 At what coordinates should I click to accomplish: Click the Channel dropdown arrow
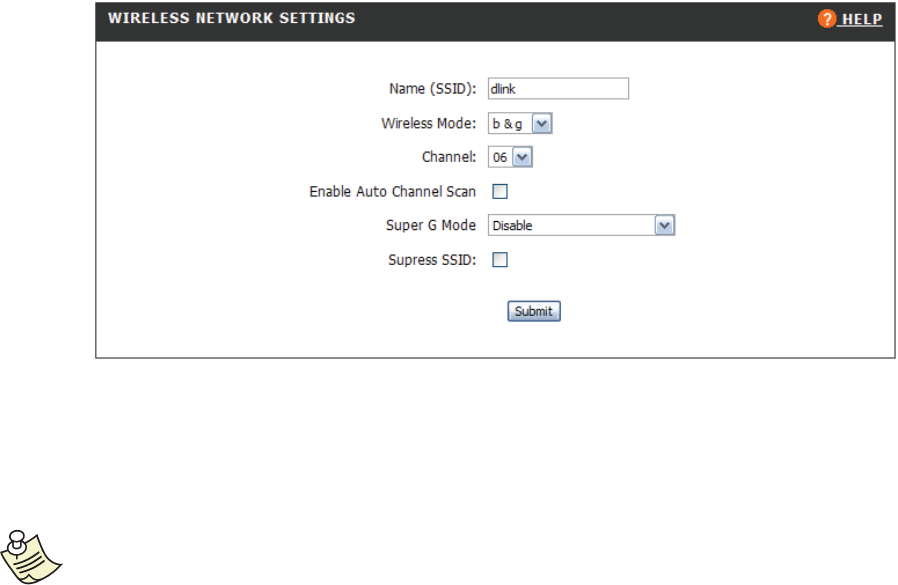pos(523,158)
